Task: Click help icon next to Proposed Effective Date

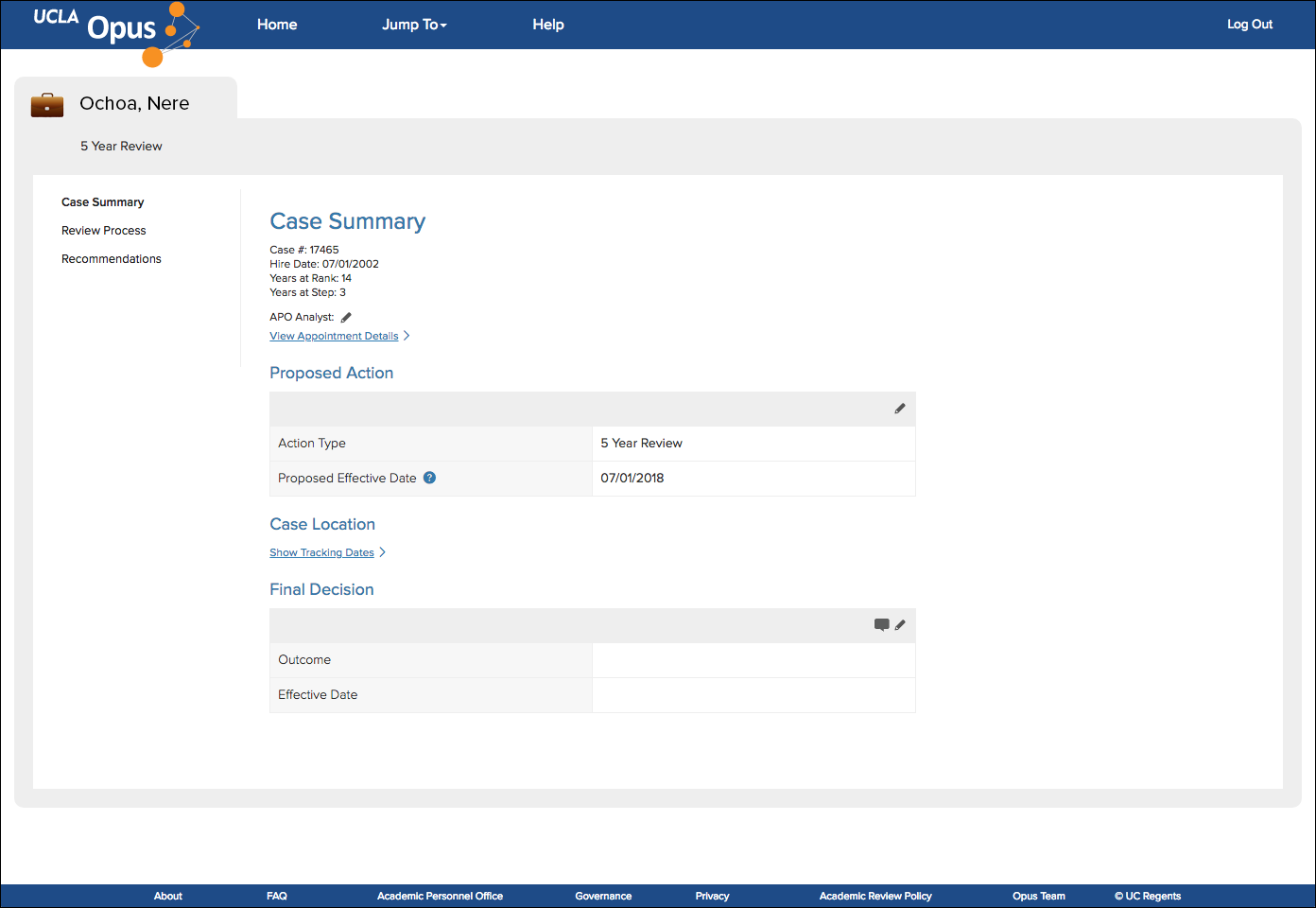Action: click(429, 478)
